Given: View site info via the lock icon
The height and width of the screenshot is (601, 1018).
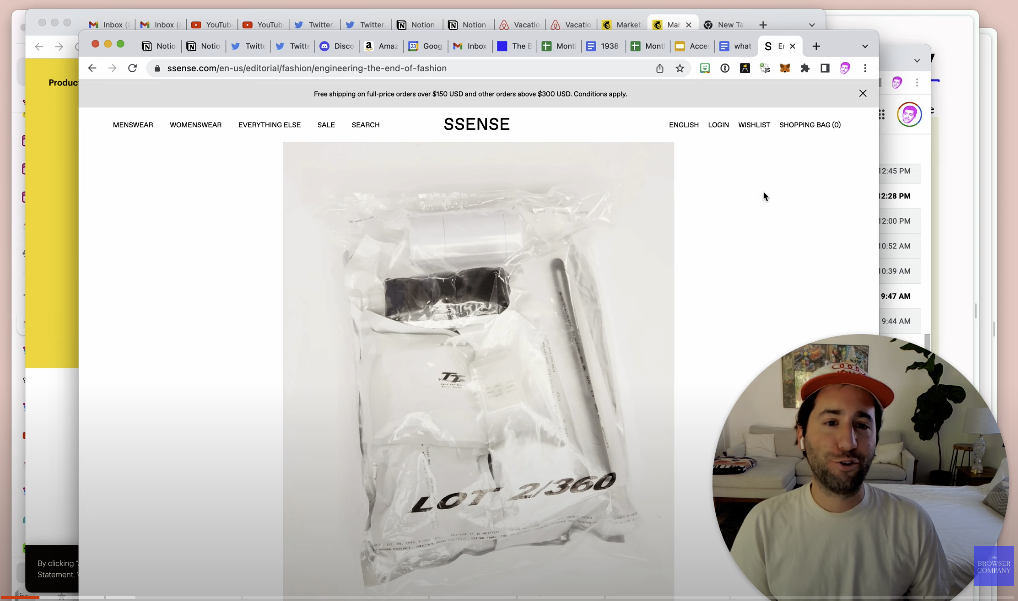Looking at the screenshot, I should (157, 68).
